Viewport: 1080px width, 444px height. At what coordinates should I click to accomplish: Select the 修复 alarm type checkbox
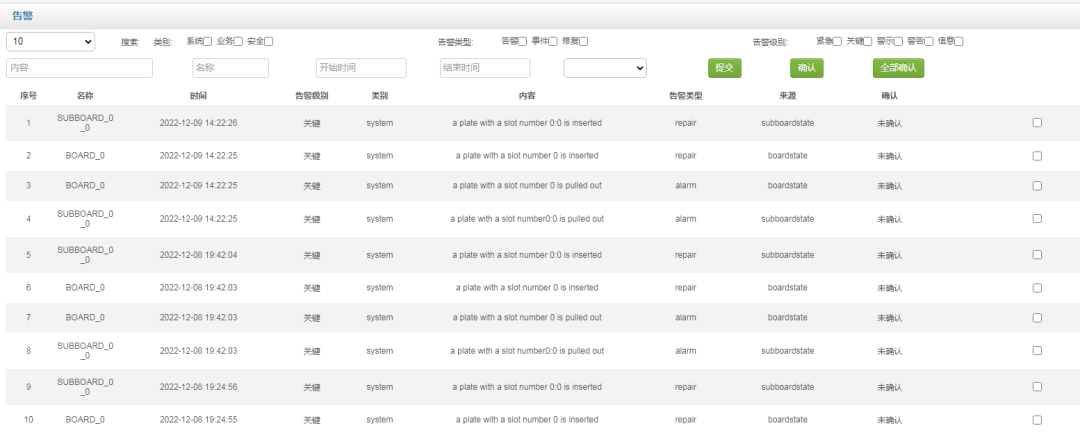click(584, 41)
